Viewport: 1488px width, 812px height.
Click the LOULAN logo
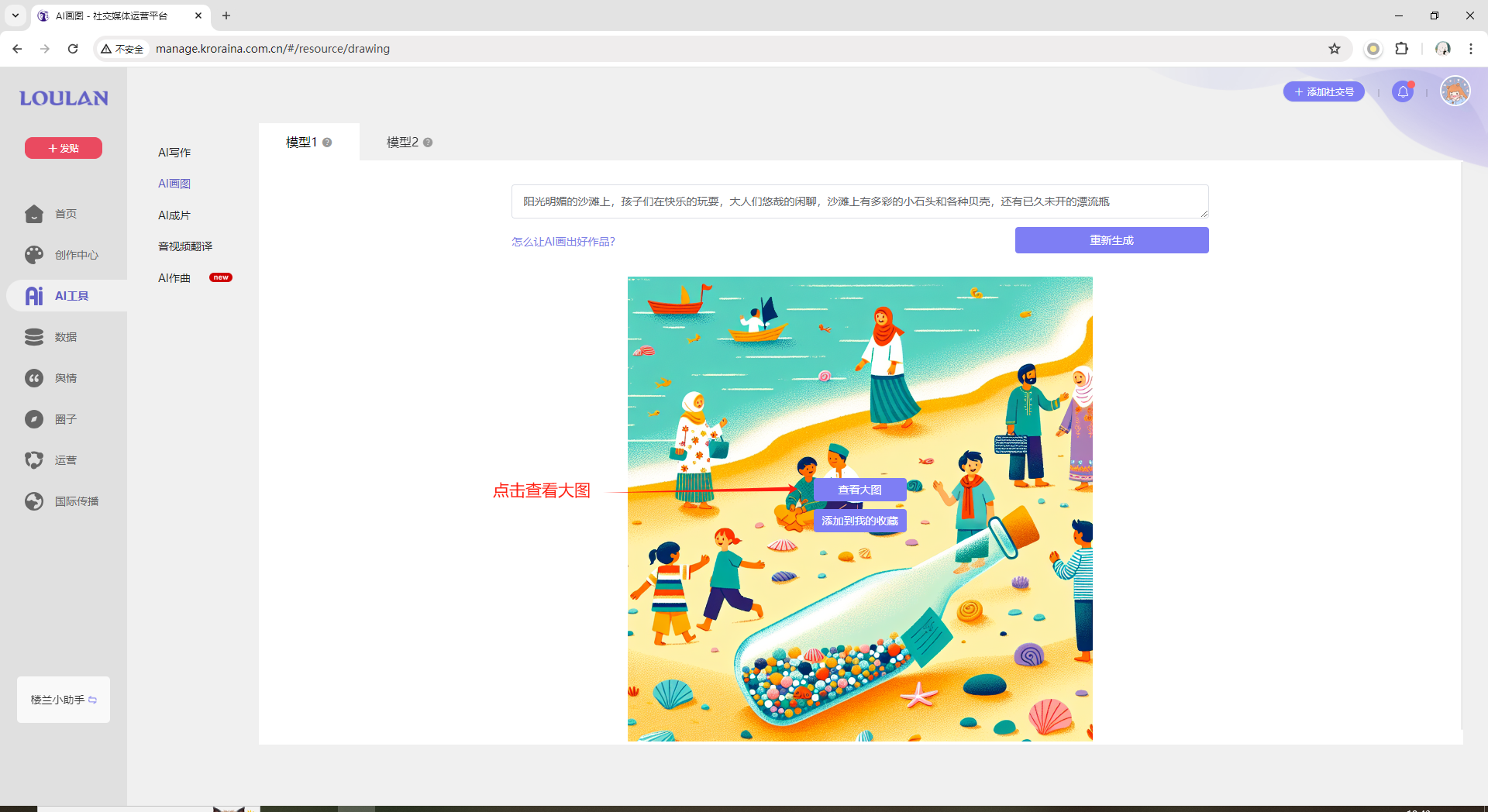pyautogui.click(x=64, y=98)
